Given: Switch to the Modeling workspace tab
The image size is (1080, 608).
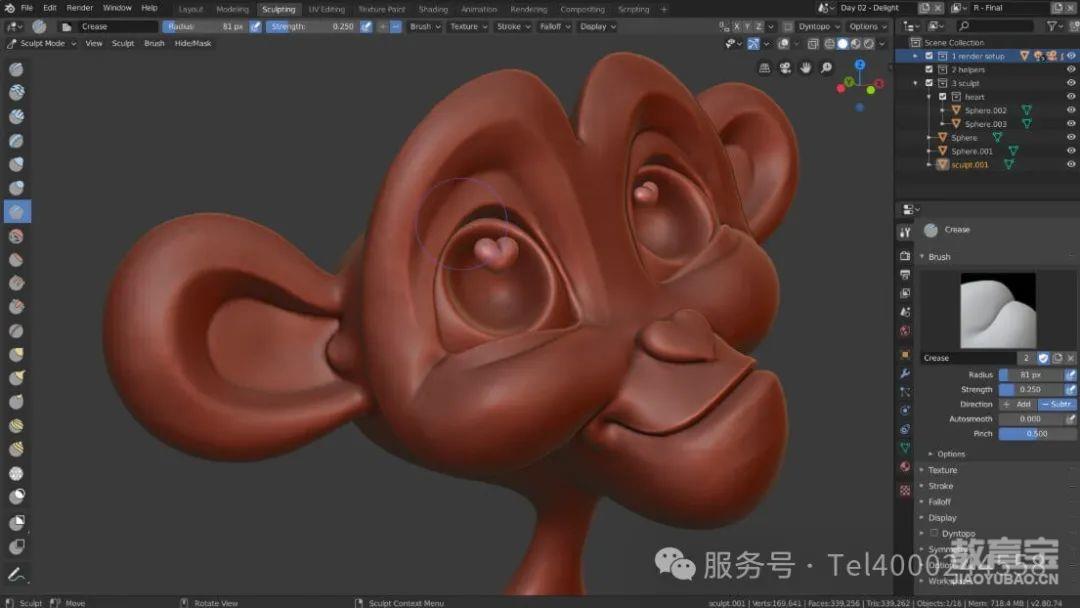Looking at the screenshot, I should (x=232, y=9).
